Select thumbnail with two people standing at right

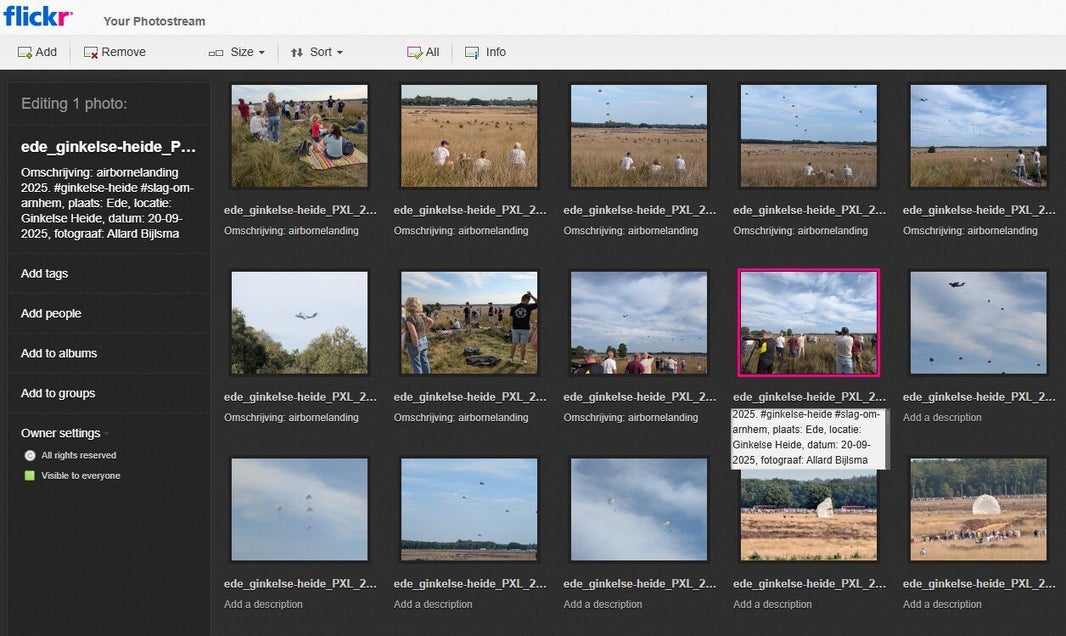[x=978, y=136]
